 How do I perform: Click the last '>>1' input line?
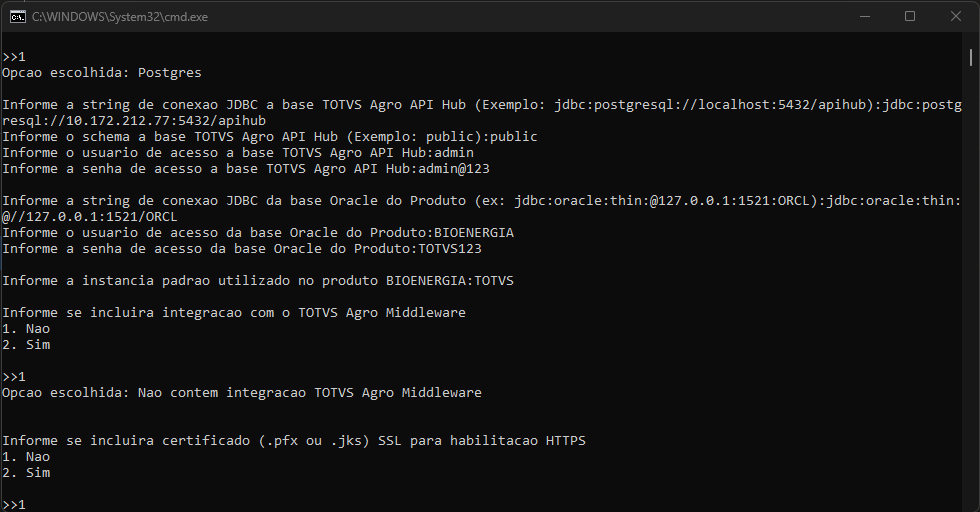pos(14,505)
